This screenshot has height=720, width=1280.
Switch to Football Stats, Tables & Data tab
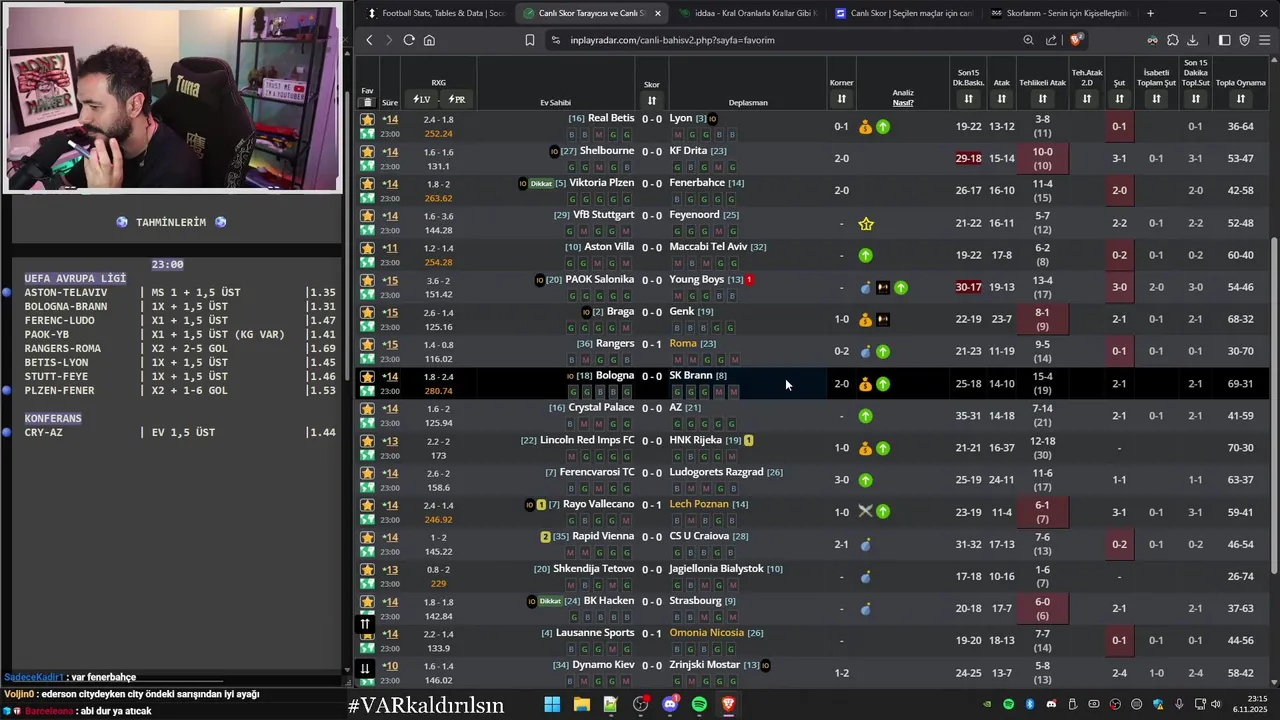tap(436, 13)
